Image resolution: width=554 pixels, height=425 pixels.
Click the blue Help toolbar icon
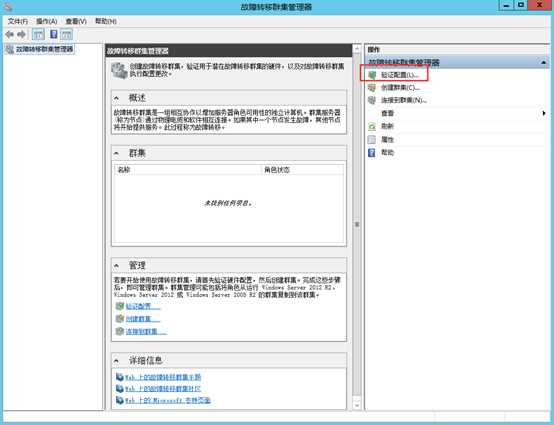(54, 34)
